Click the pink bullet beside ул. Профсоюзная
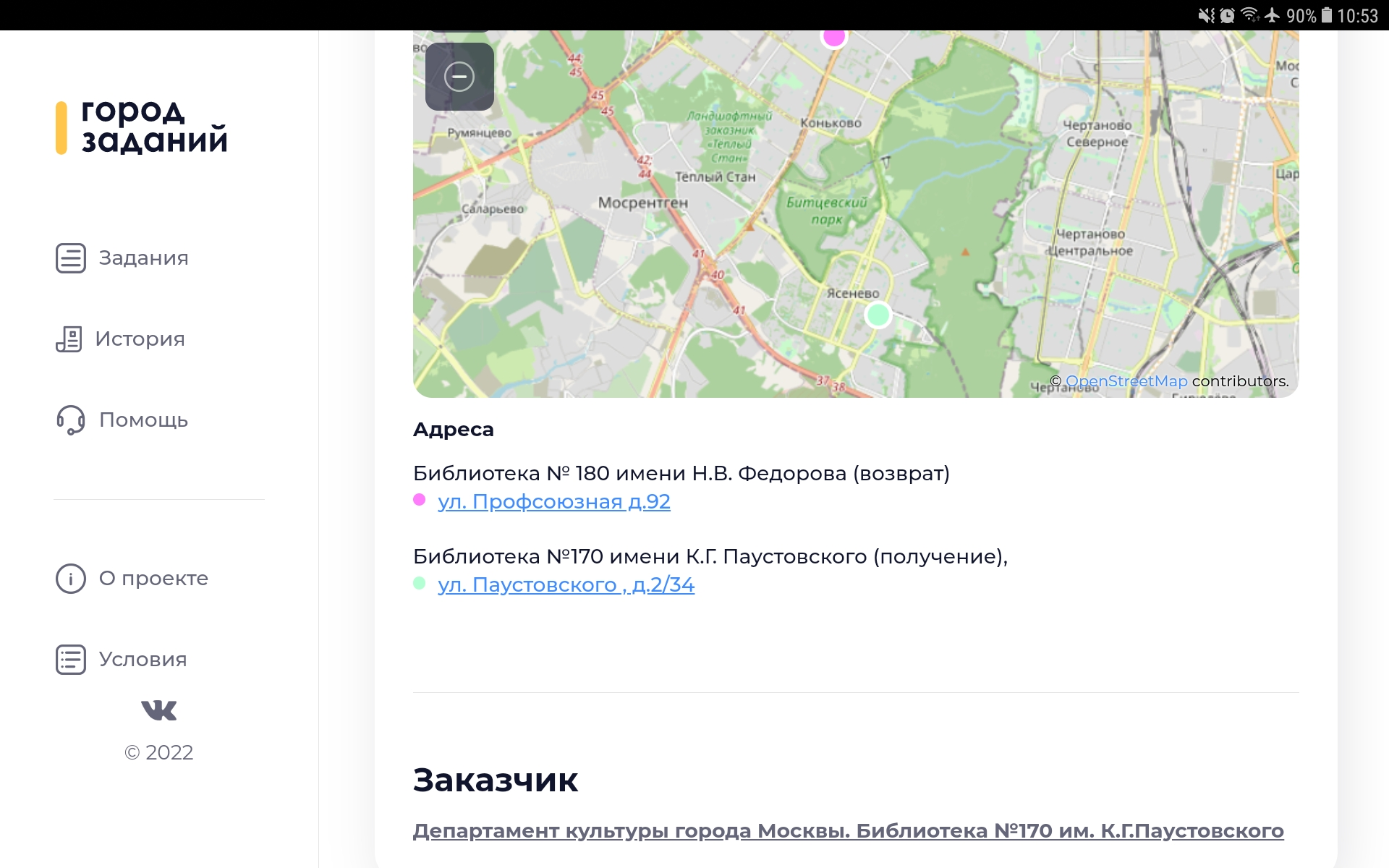The width and height of the screenshot is (1389, 868). click(419, 500)
